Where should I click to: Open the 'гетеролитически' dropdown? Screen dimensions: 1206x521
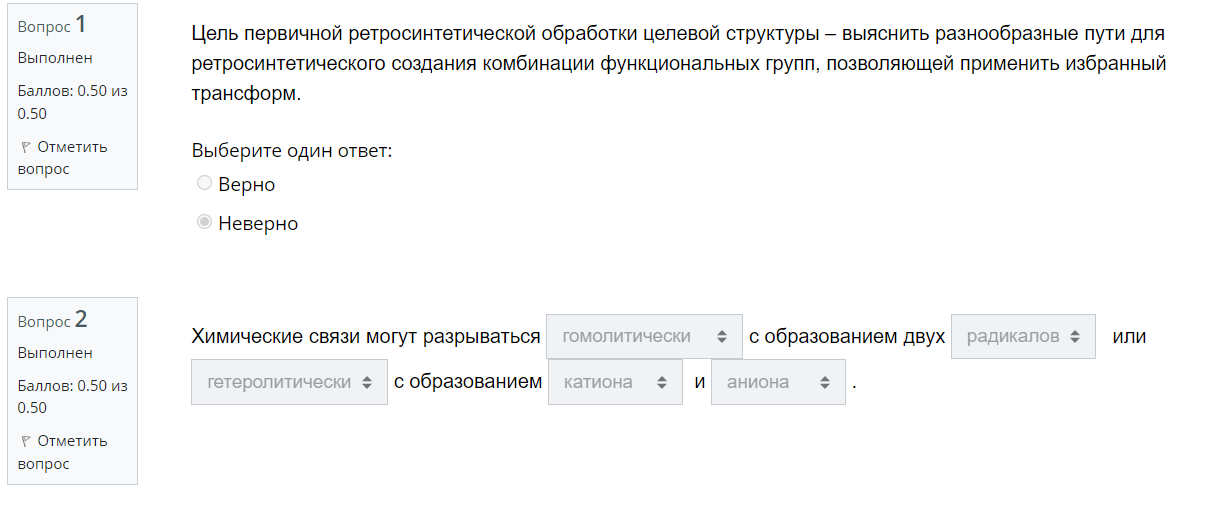pyautogui.click(x=289, y=382)
